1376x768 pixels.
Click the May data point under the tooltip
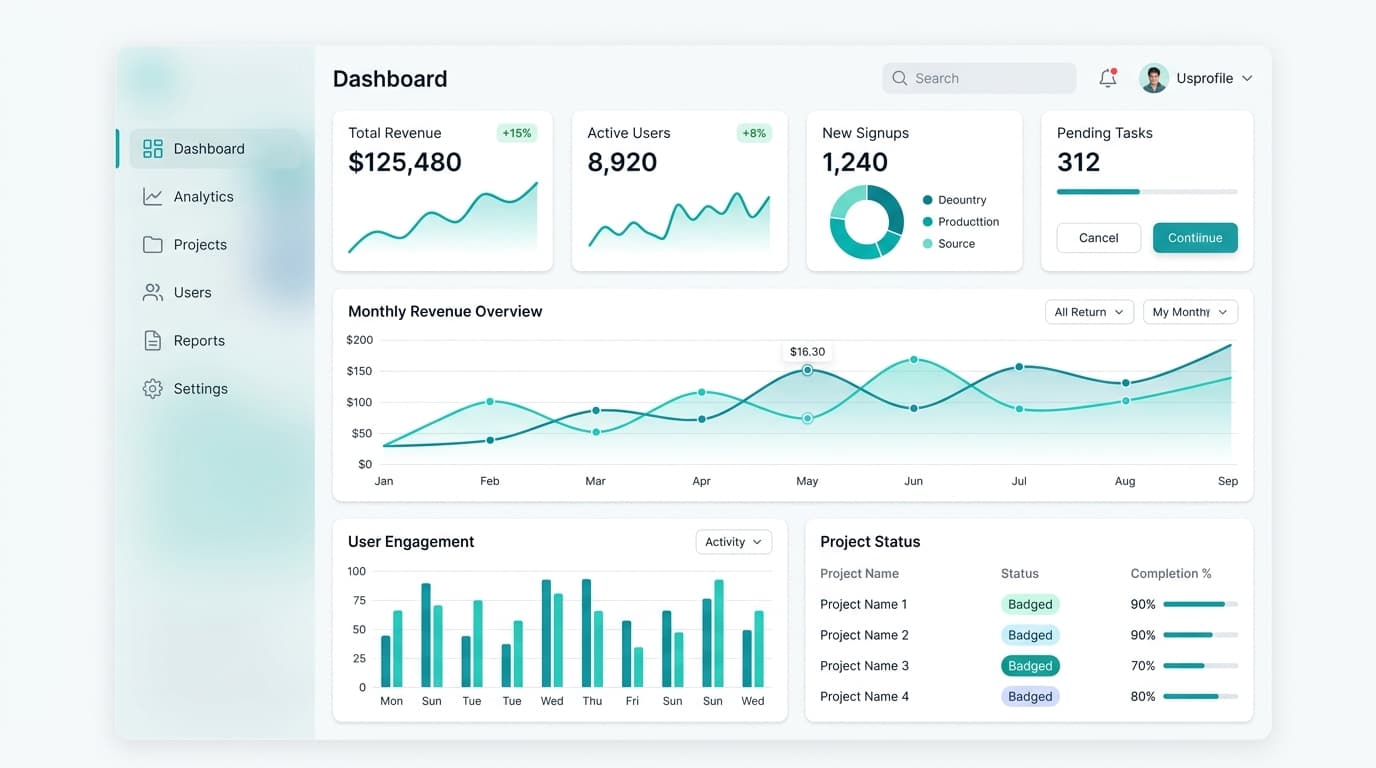pyautogui.click(x=807, y=370)
